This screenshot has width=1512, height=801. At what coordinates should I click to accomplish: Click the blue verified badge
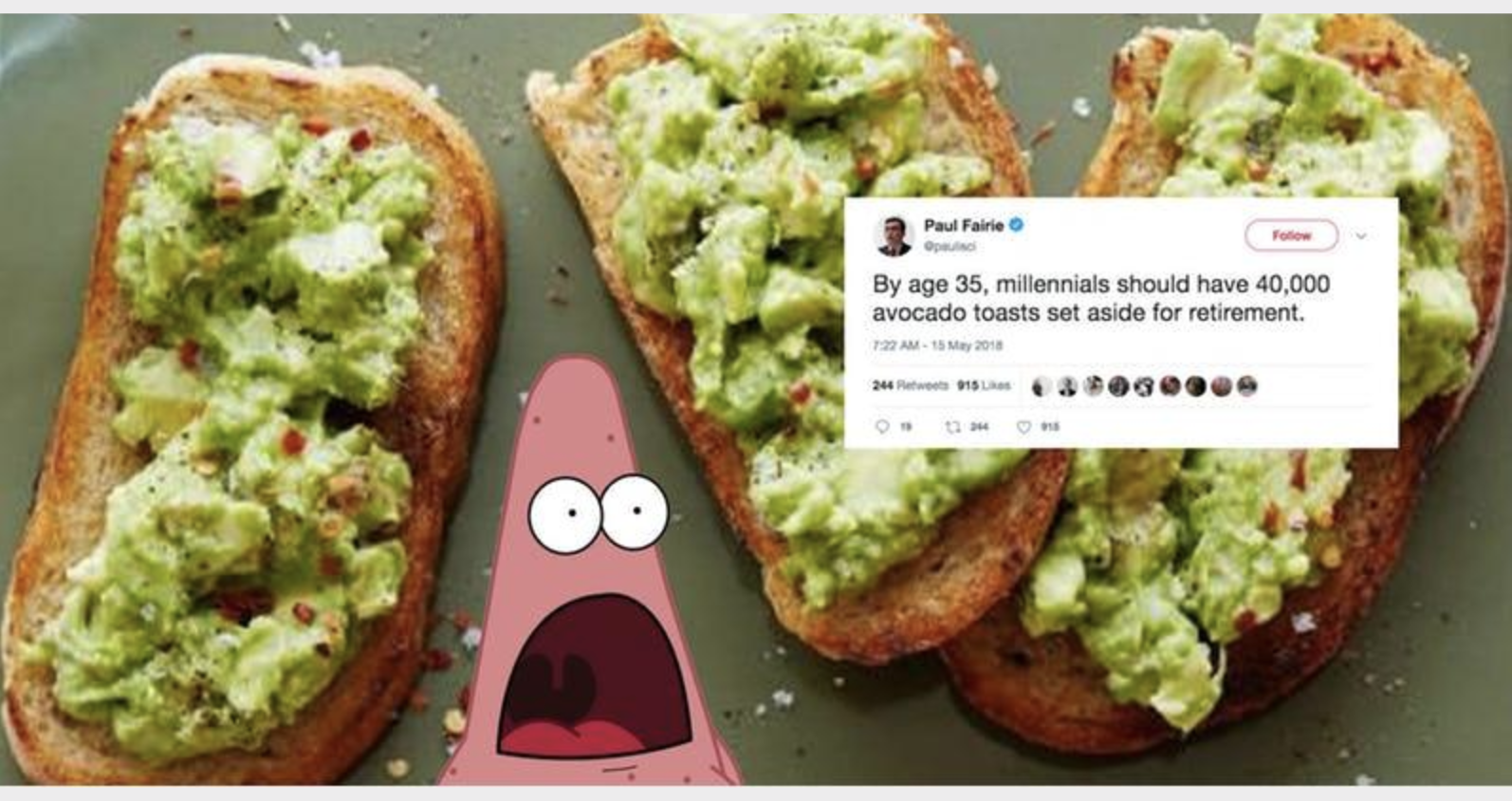pyautogui.click(x=1016, y=225)
